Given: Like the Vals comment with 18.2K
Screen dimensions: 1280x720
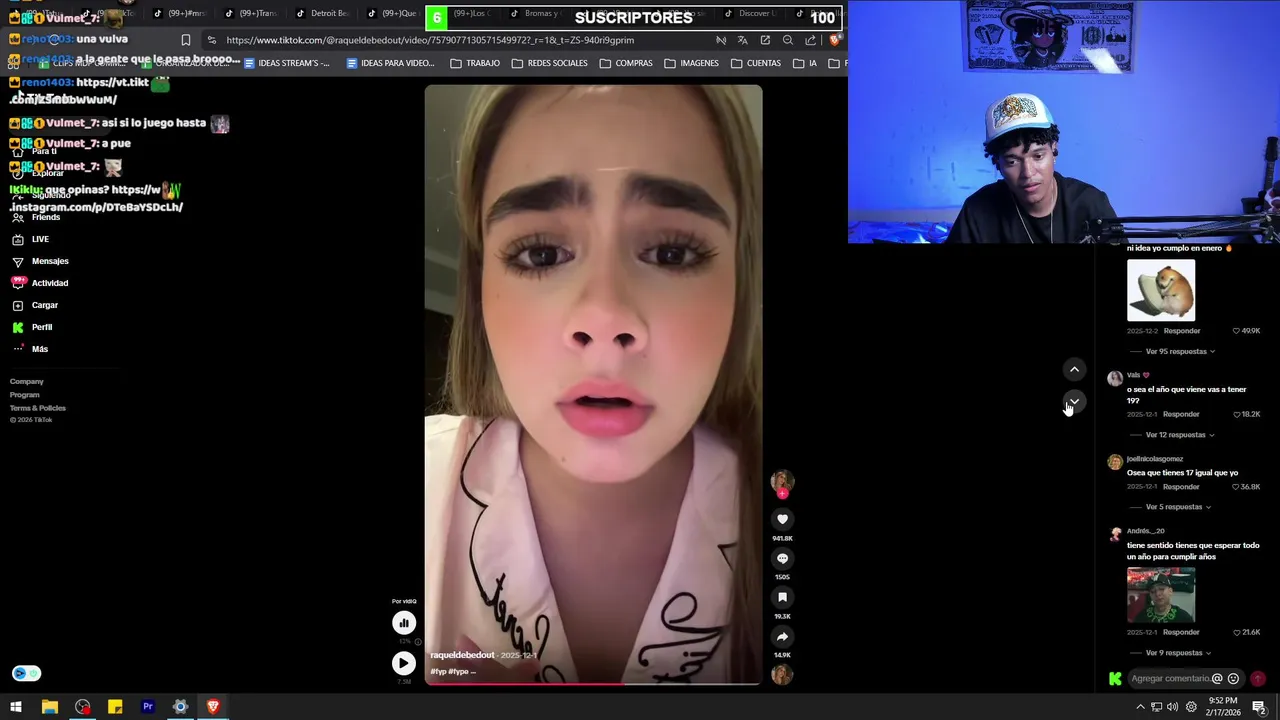Looking at the screenshot, I should [1236, 414].
